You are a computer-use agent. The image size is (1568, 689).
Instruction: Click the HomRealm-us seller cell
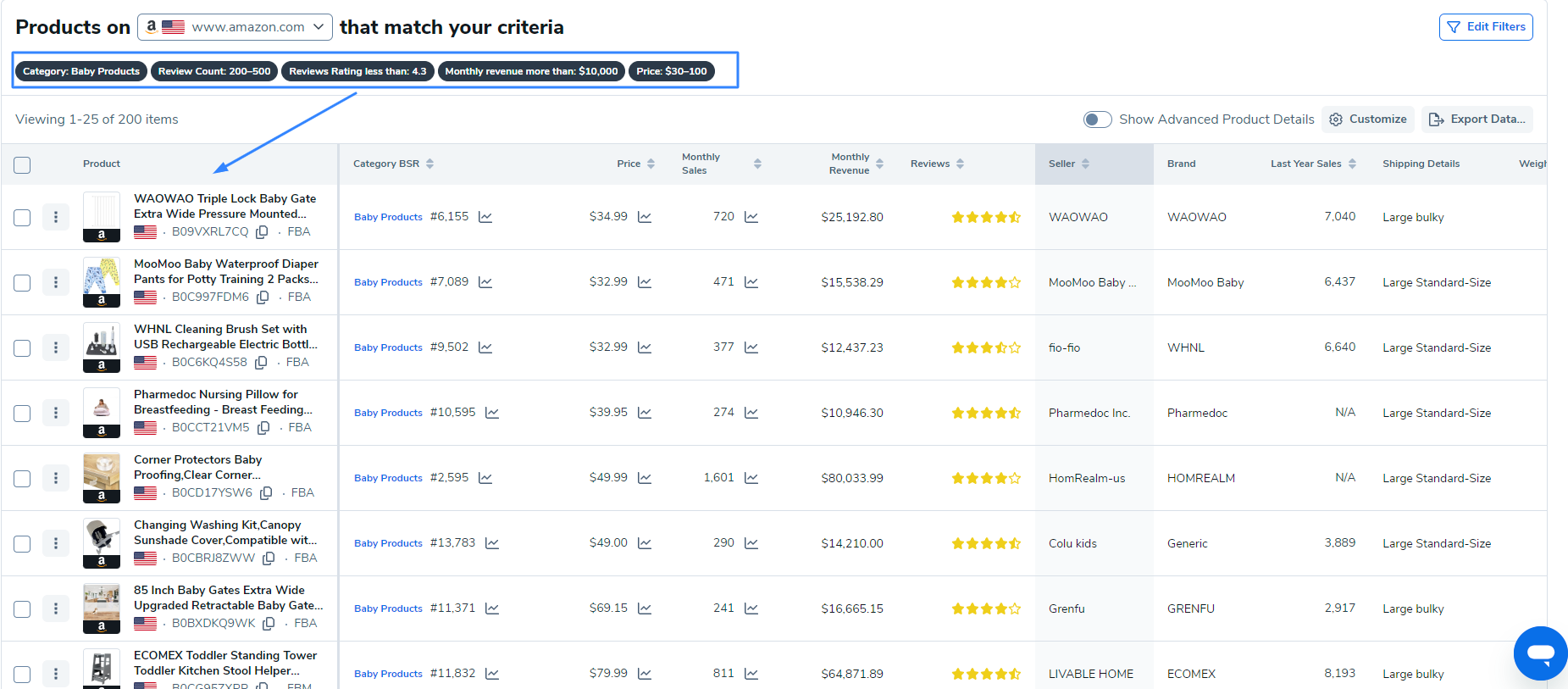coord(1087,478)
